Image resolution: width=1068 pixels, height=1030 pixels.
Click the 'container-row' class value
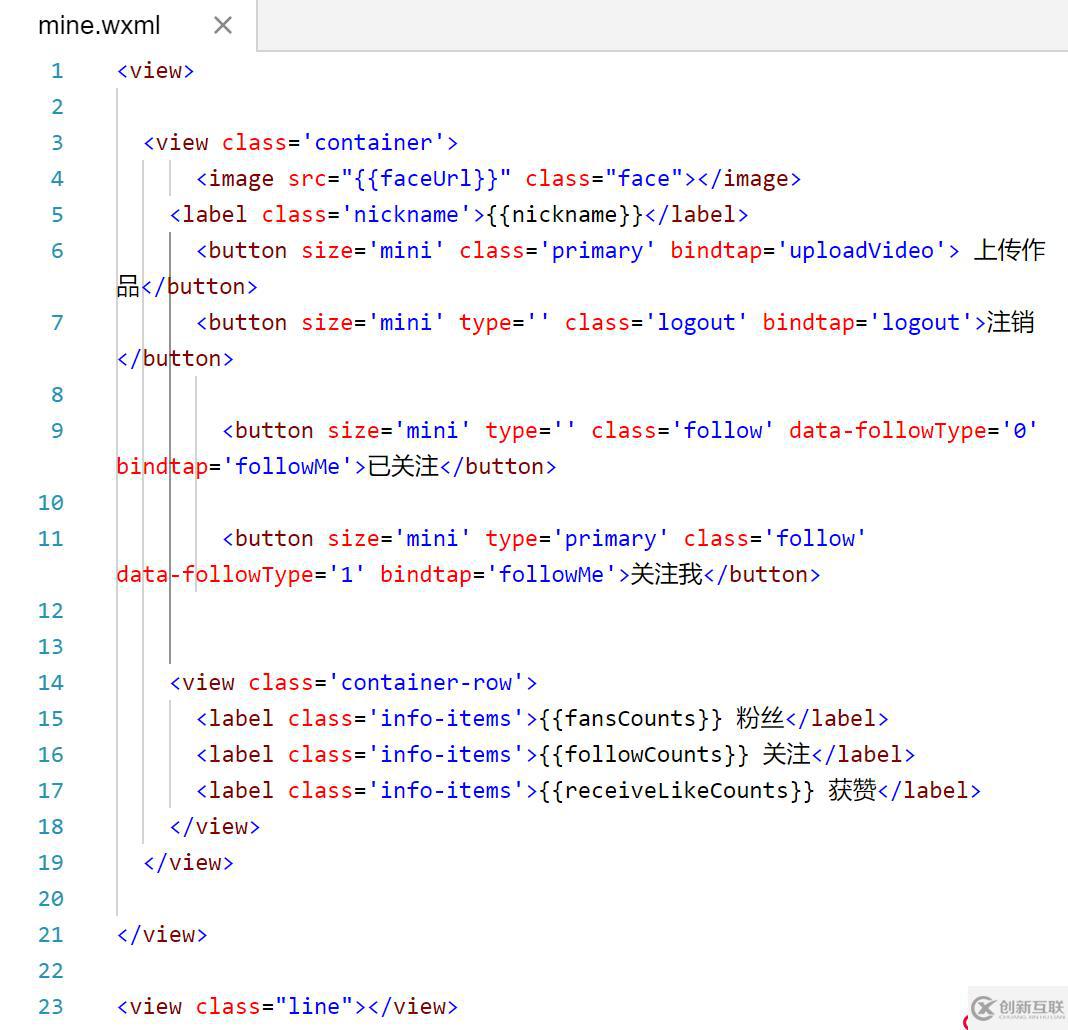tap(427, 683)
